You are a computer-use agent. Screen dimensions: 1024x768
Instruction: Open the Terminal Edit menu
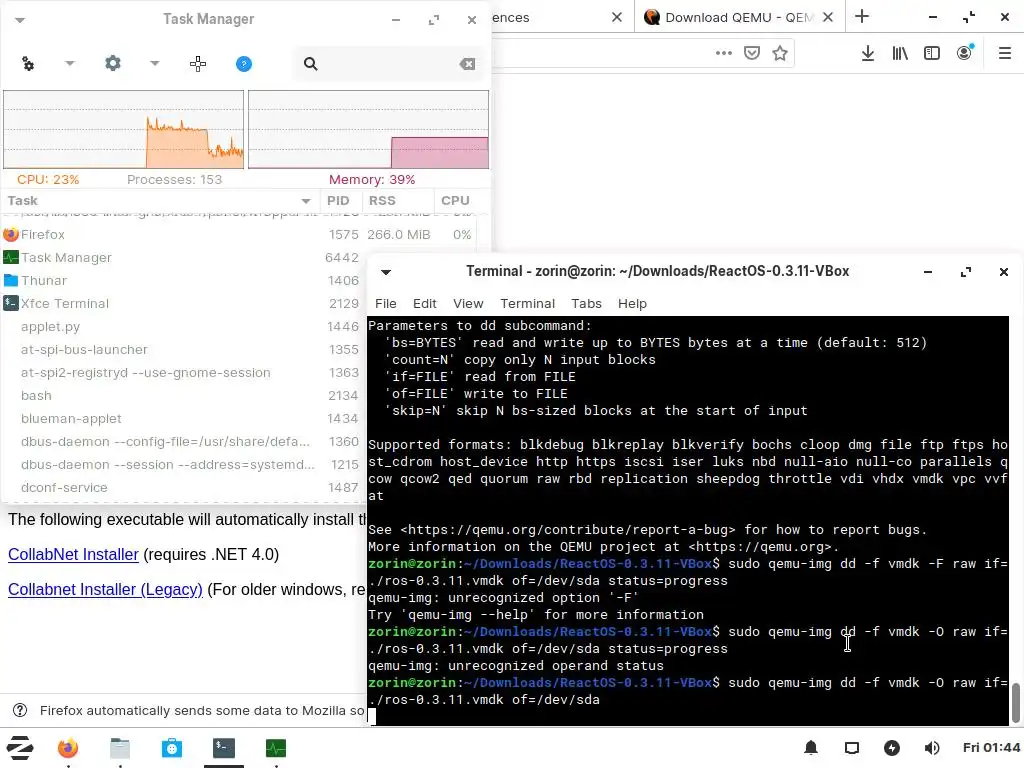(x=424, y=304)
